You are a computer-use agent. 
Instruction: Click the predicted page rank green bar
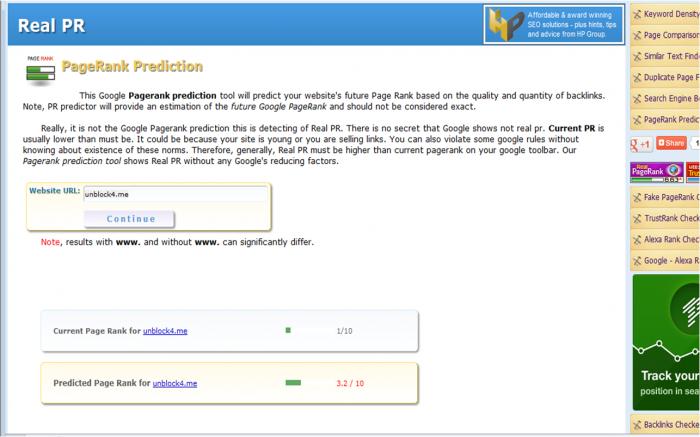point(293,383)
